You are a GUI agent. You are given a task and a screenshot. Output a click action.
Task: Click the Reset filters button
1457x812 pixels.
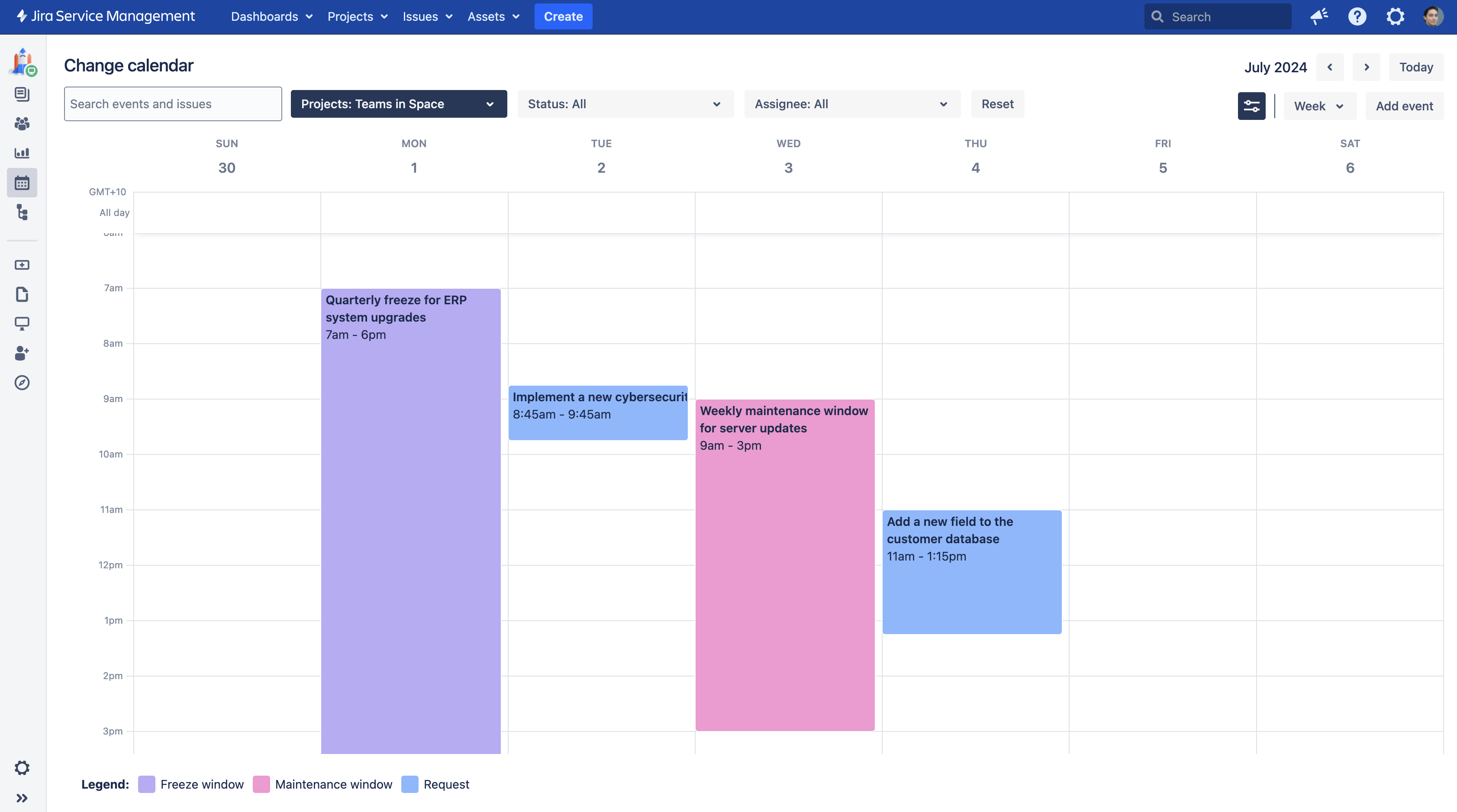click(997, 104)
